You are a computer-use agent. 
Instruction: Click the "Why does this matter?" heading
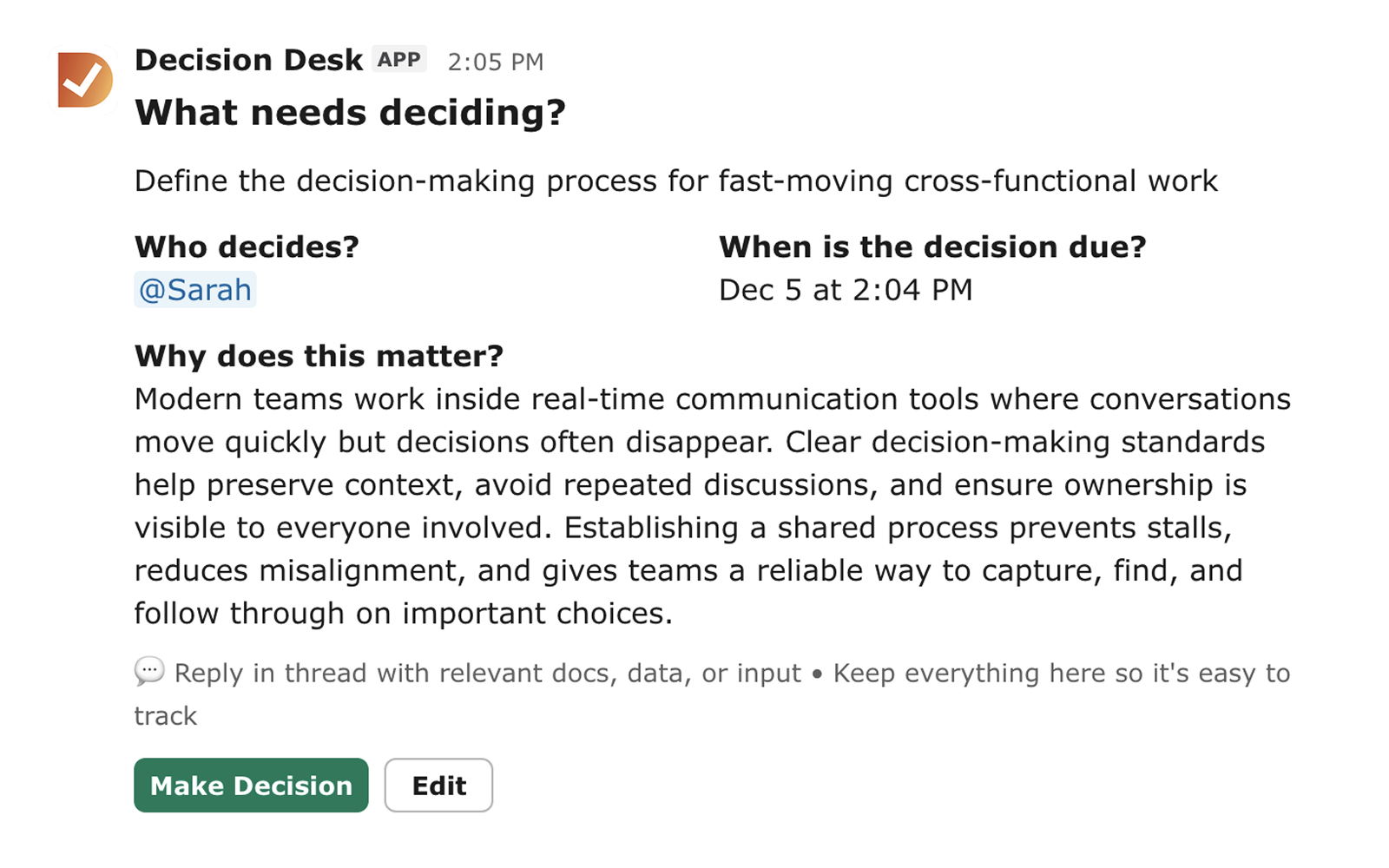[319, 356]
